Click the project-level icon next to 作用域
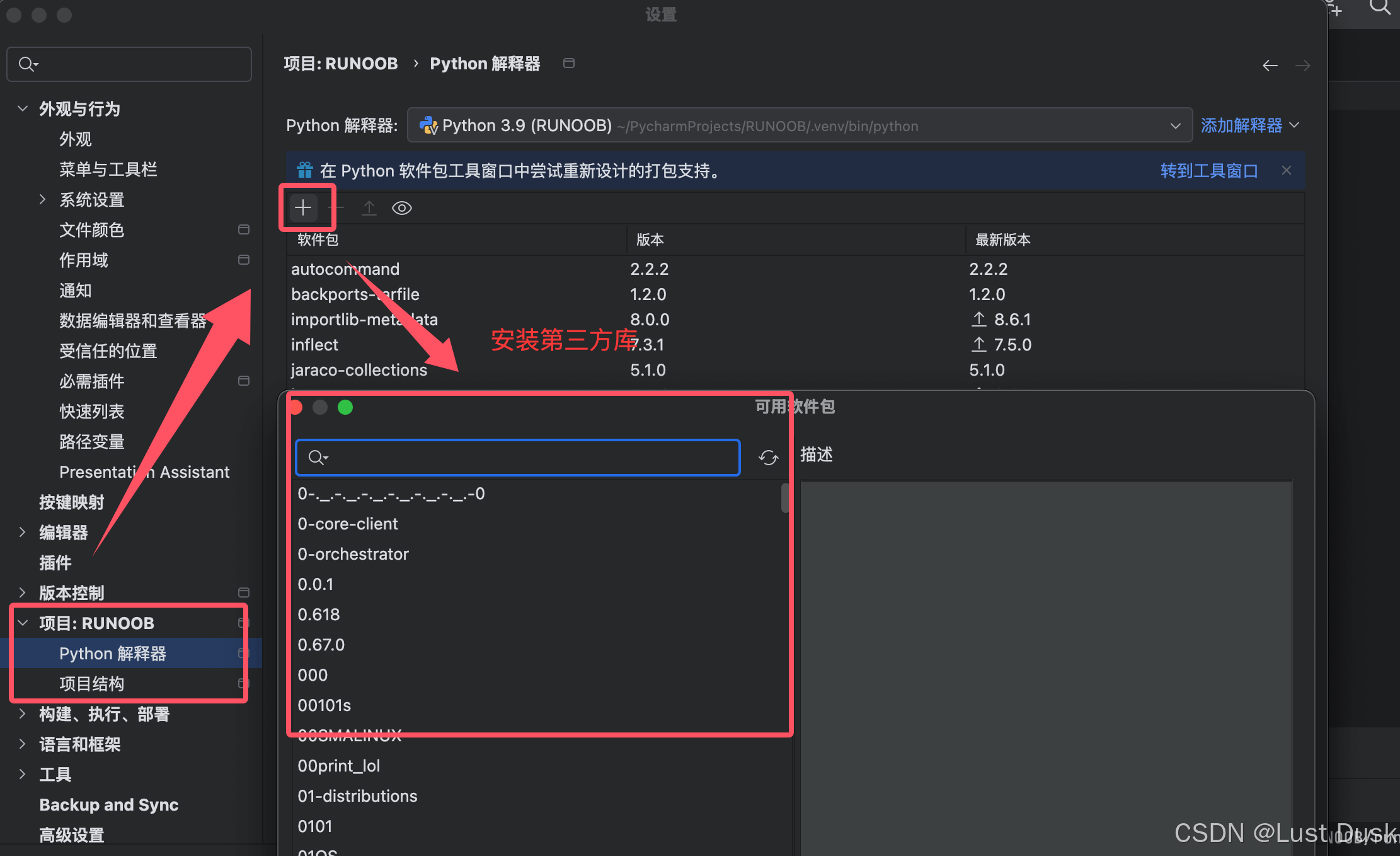Viewport: 1400px width, 856px height. point(244,260)
